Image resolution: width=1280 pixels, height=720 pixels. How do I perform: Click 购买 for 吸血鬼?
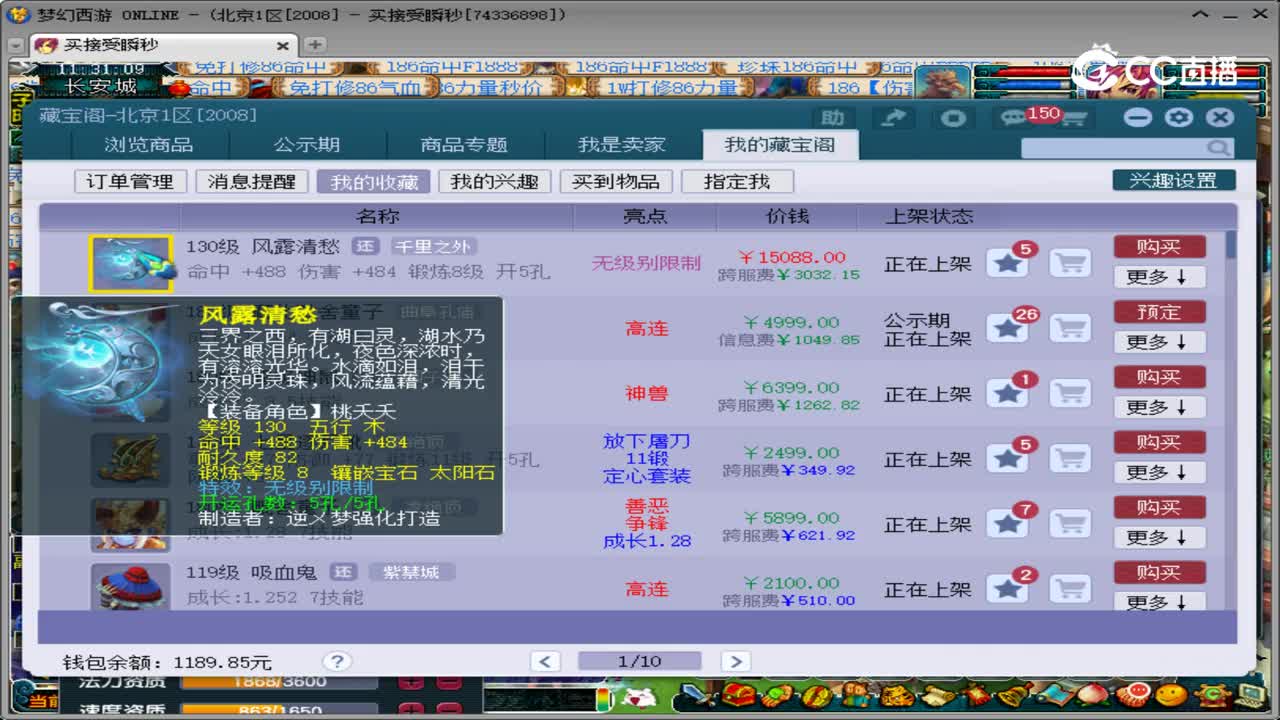point(1159,572)
